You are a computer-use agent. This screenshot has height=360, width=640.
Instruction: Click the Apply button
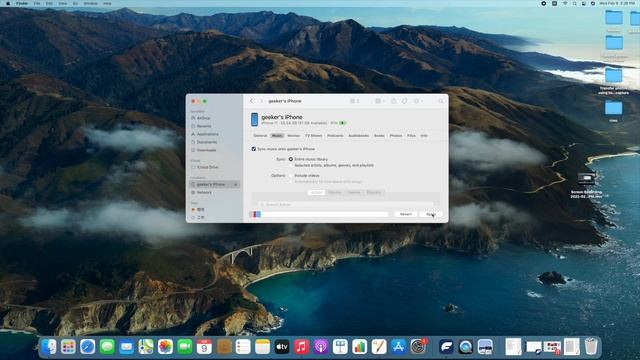(x=431, y=214)
